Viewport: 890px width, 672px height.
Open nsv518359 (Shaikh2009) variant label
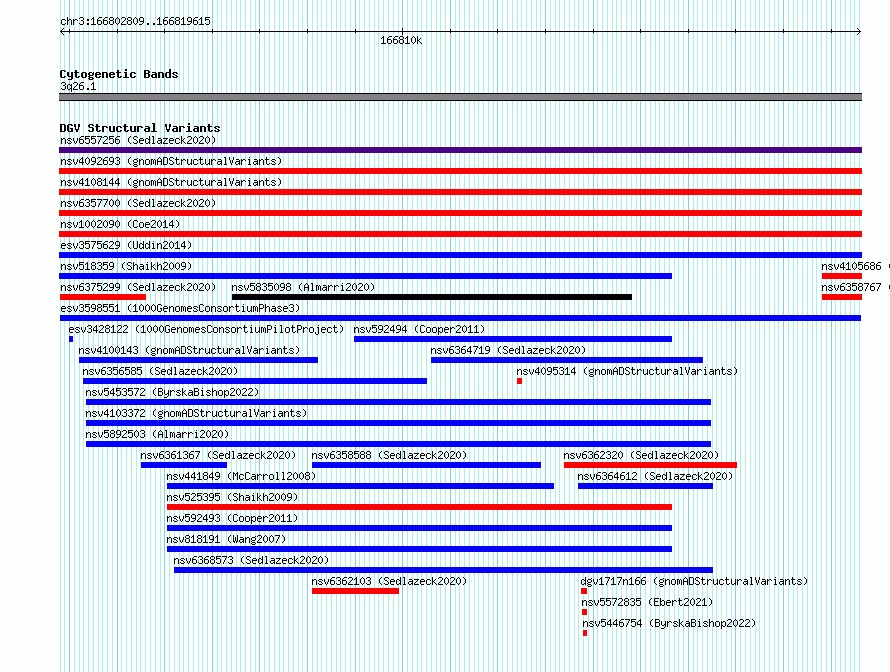pyautogui.click(x=126, y=266)
